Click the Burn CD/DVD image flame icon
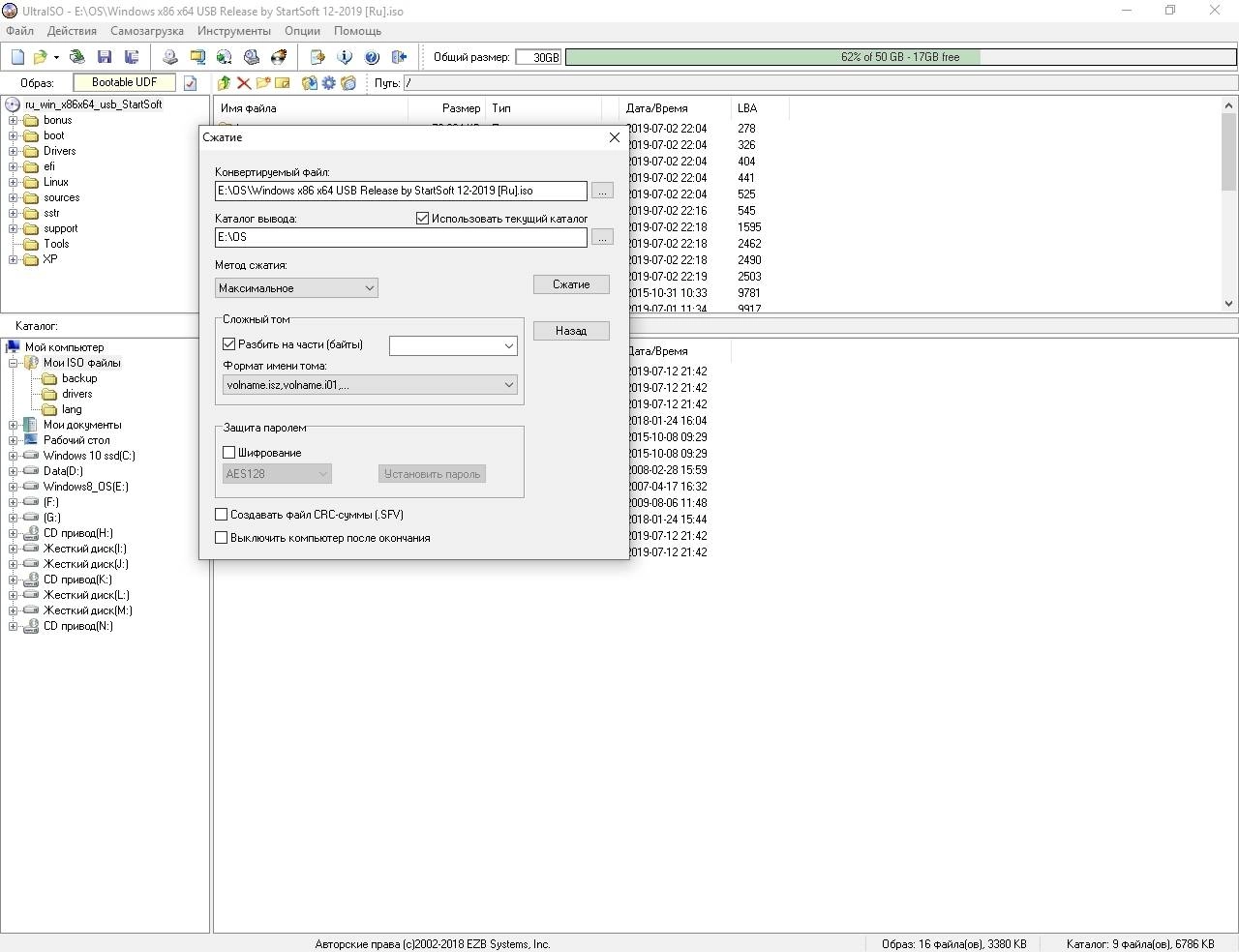The height and width of the screenshot is (952, 1239). pos(279,57)
